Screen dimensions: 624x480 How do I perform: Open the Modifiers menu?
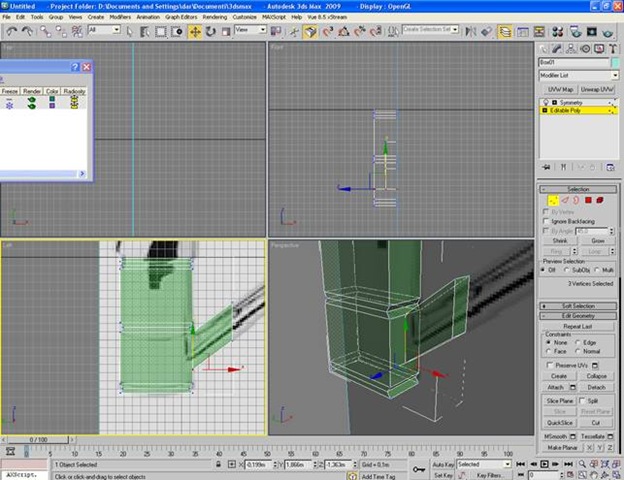pos(120,17)
